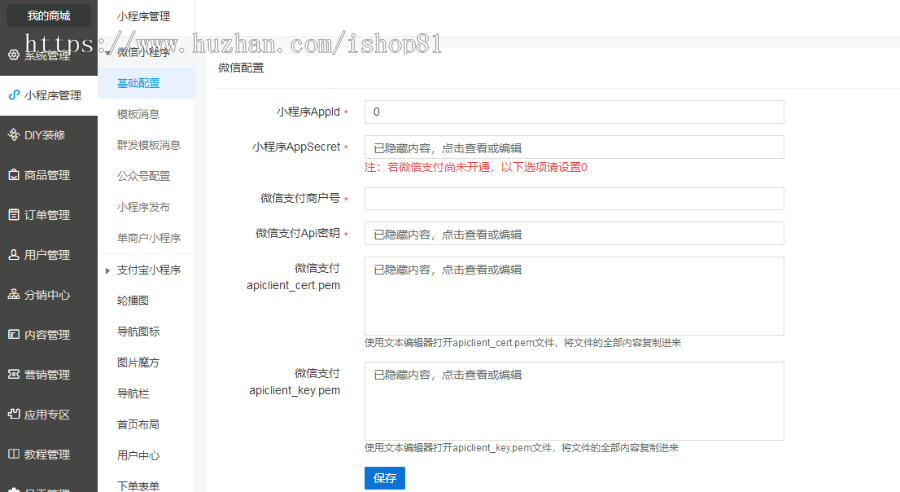
Task: Click the blue 保存 button
Action: (x=385, y=478)
